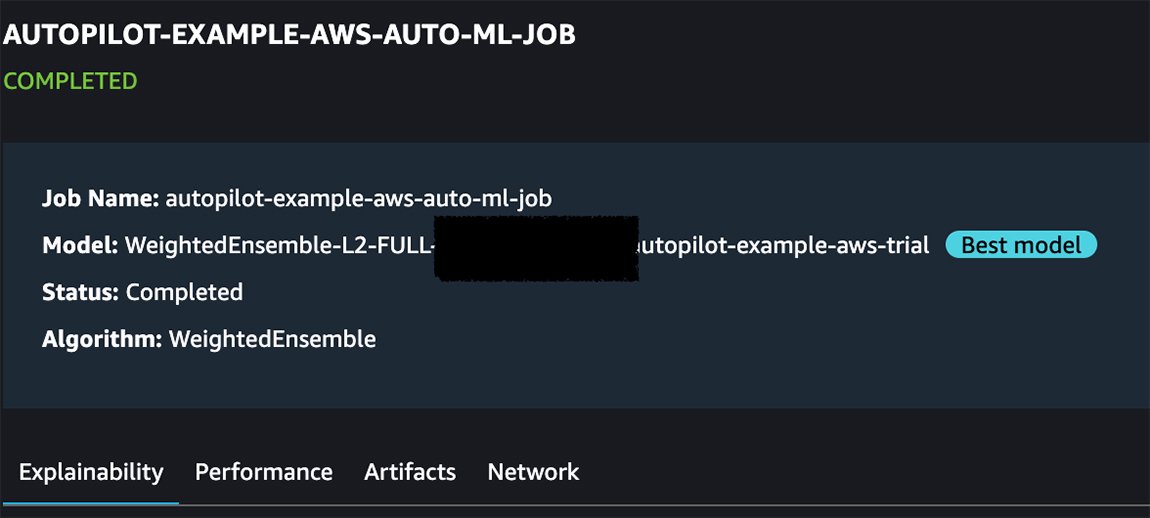Click the Model field label

(x=80, y=245)
